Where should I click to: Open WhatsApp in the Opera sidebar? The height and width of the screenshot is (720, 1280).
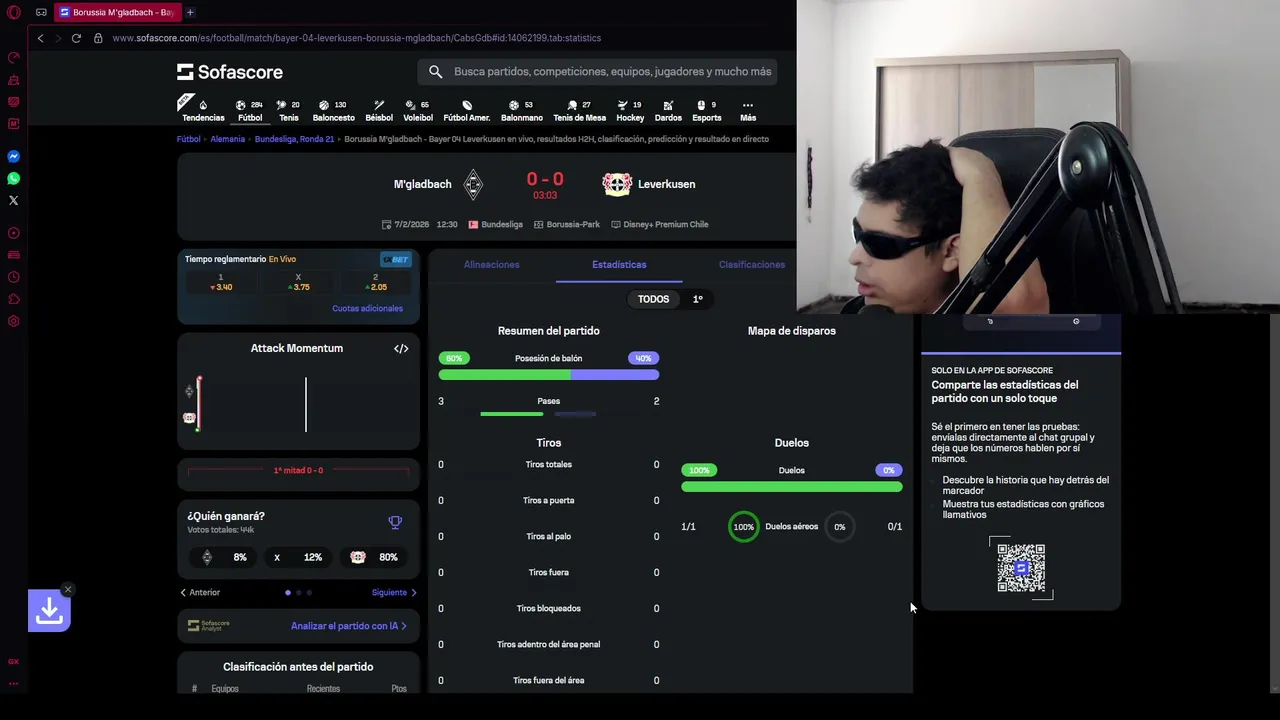(x=14, y=178)
